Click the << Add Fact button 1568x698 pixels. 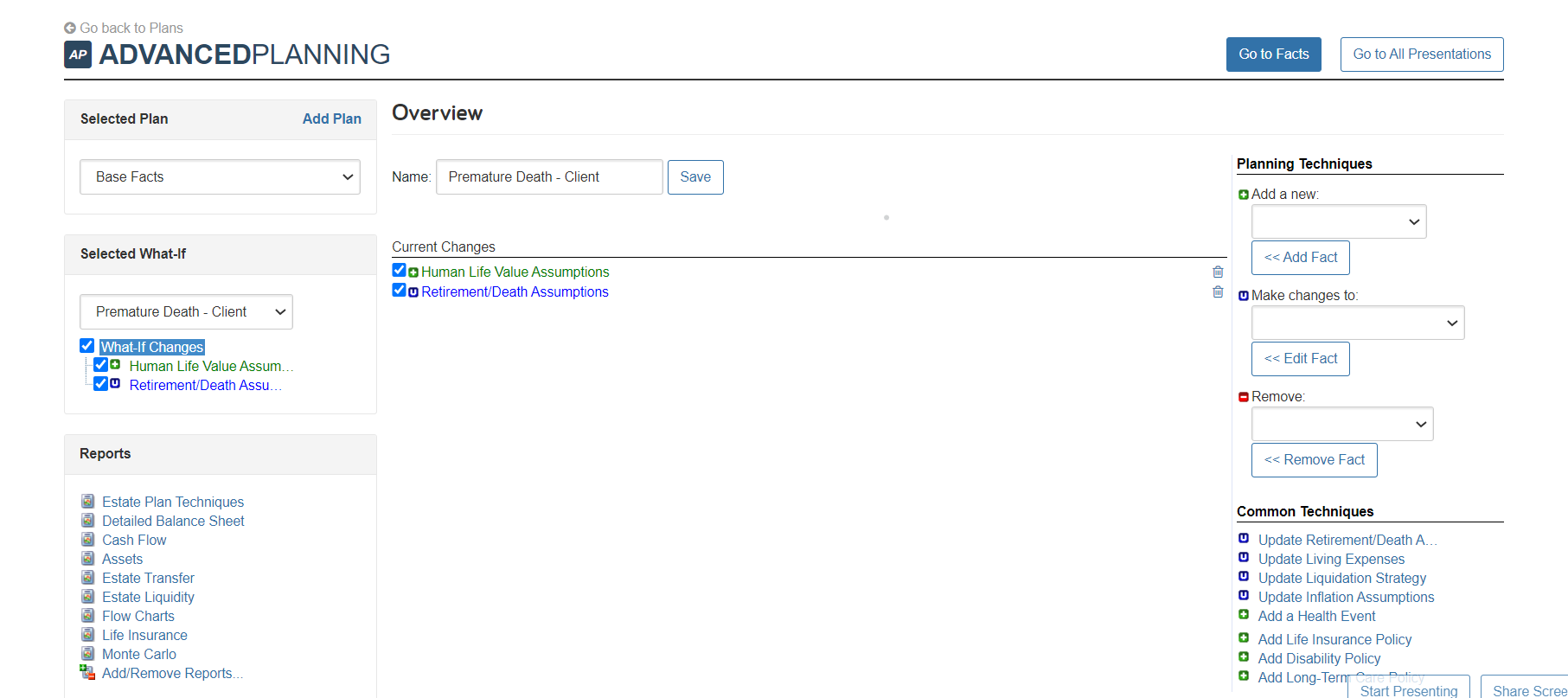[1301, 258]
